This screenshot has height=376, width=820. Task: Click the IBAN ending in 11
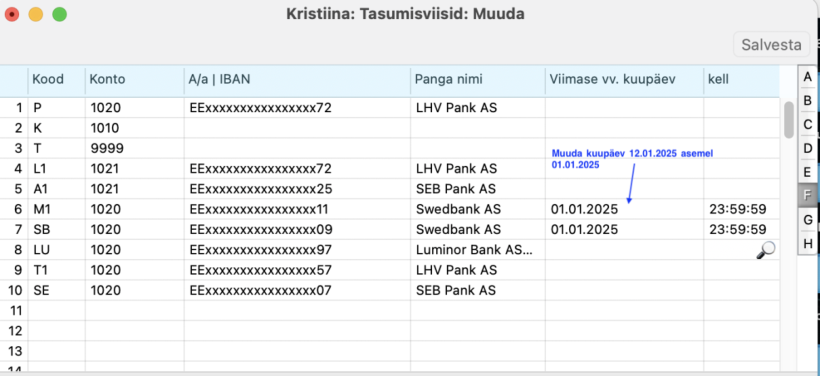coord(259,210)
